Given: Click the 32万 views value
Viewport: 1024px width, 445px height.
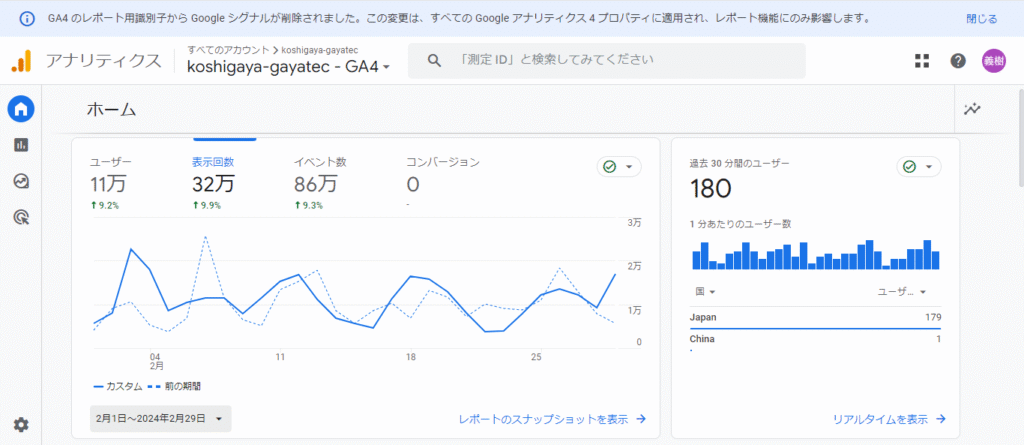Looking at the screenshot, I should [x=213, y=184].
